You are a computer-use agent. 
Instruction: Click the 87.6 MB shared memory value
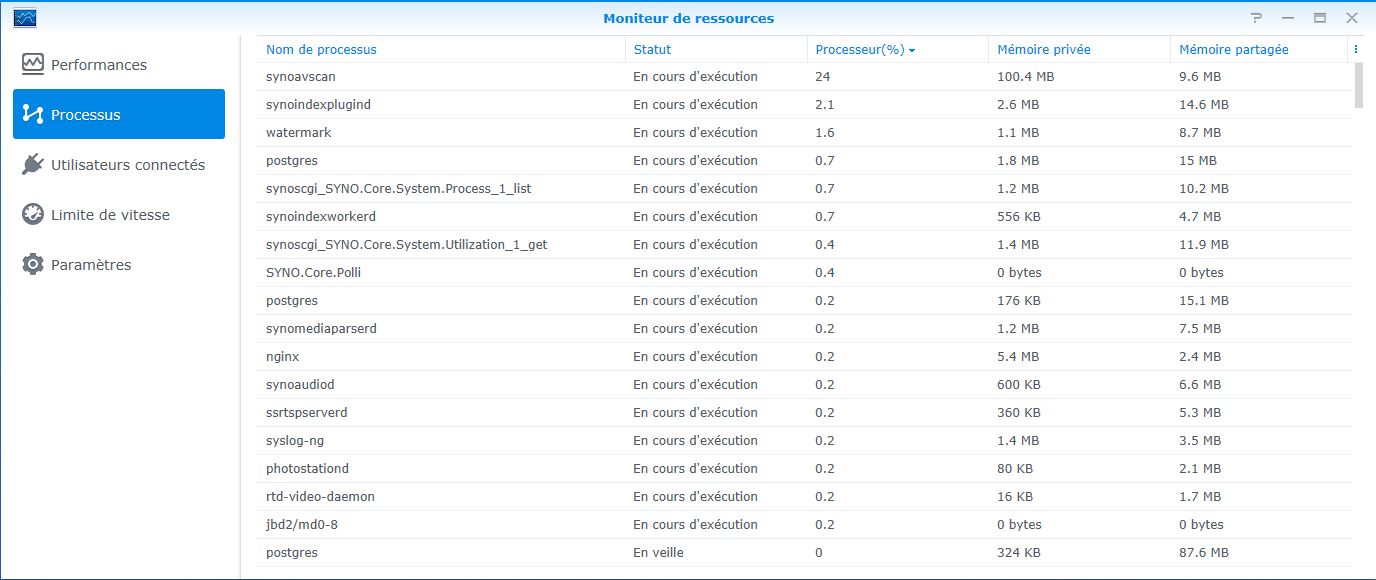(x=1204, y=553)
